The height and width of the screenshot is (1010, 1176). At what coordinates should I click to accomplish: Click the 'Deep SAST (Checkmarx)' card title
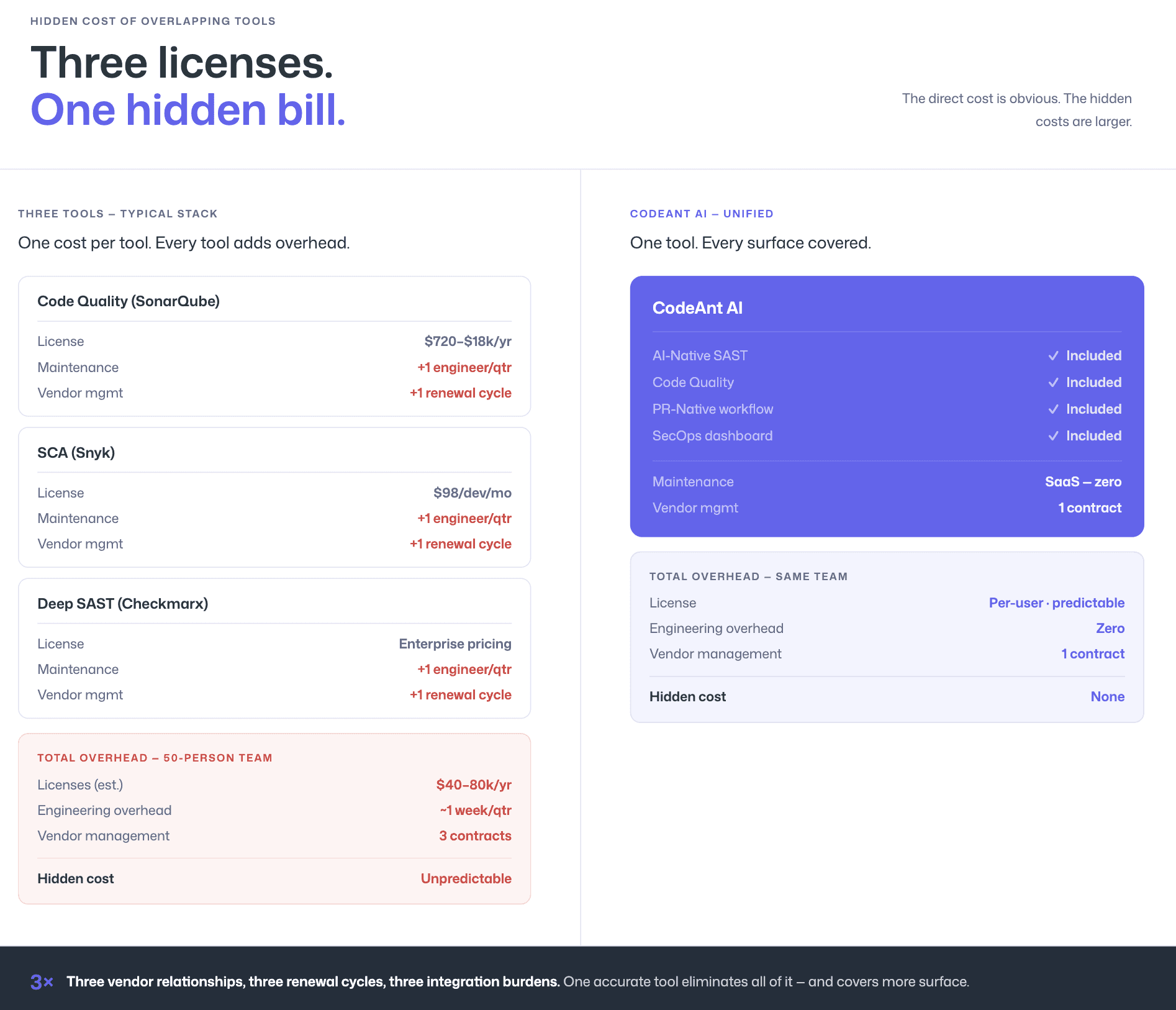(122, 604)
